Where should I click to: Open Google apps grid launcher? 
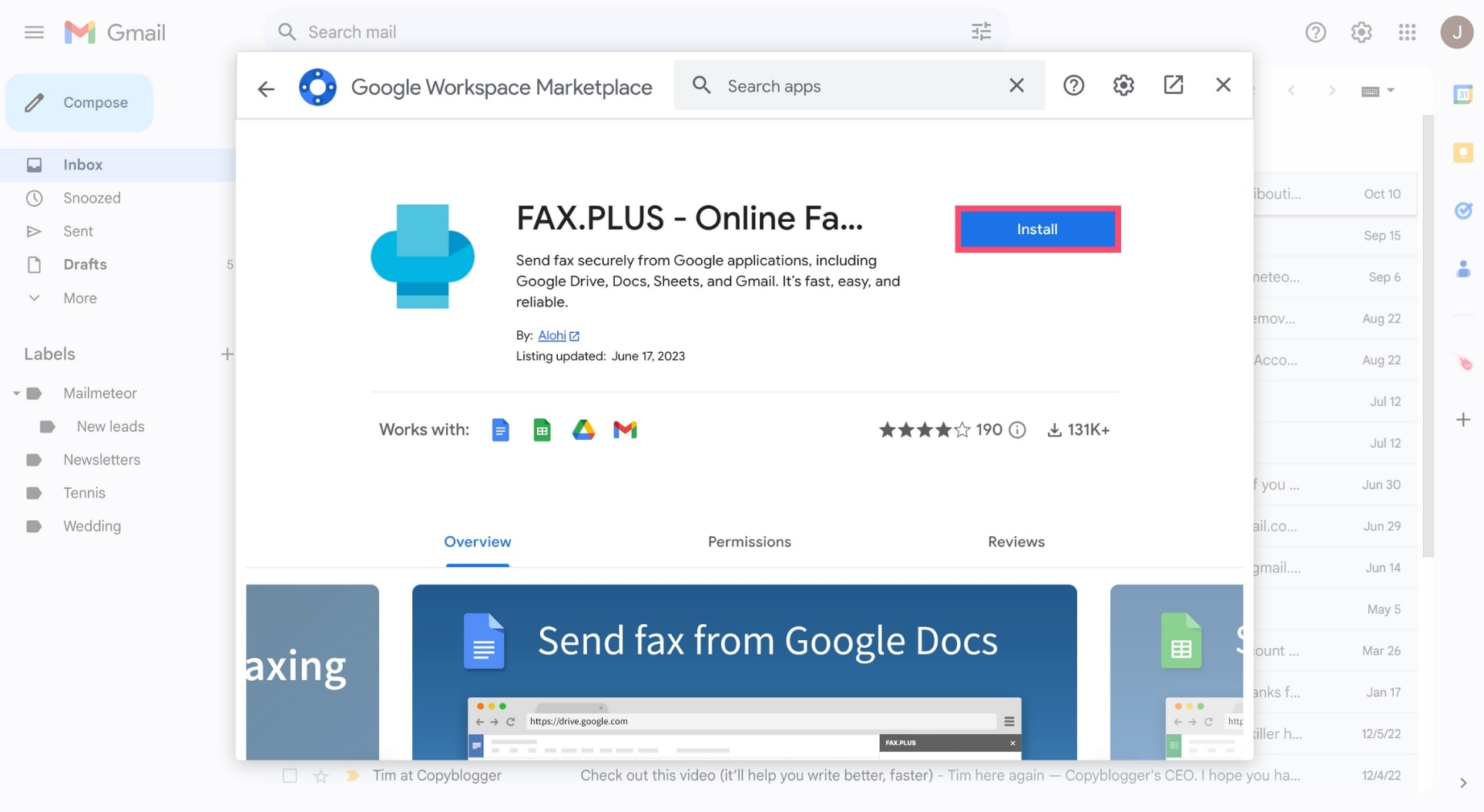click(x=1407, y=32)
